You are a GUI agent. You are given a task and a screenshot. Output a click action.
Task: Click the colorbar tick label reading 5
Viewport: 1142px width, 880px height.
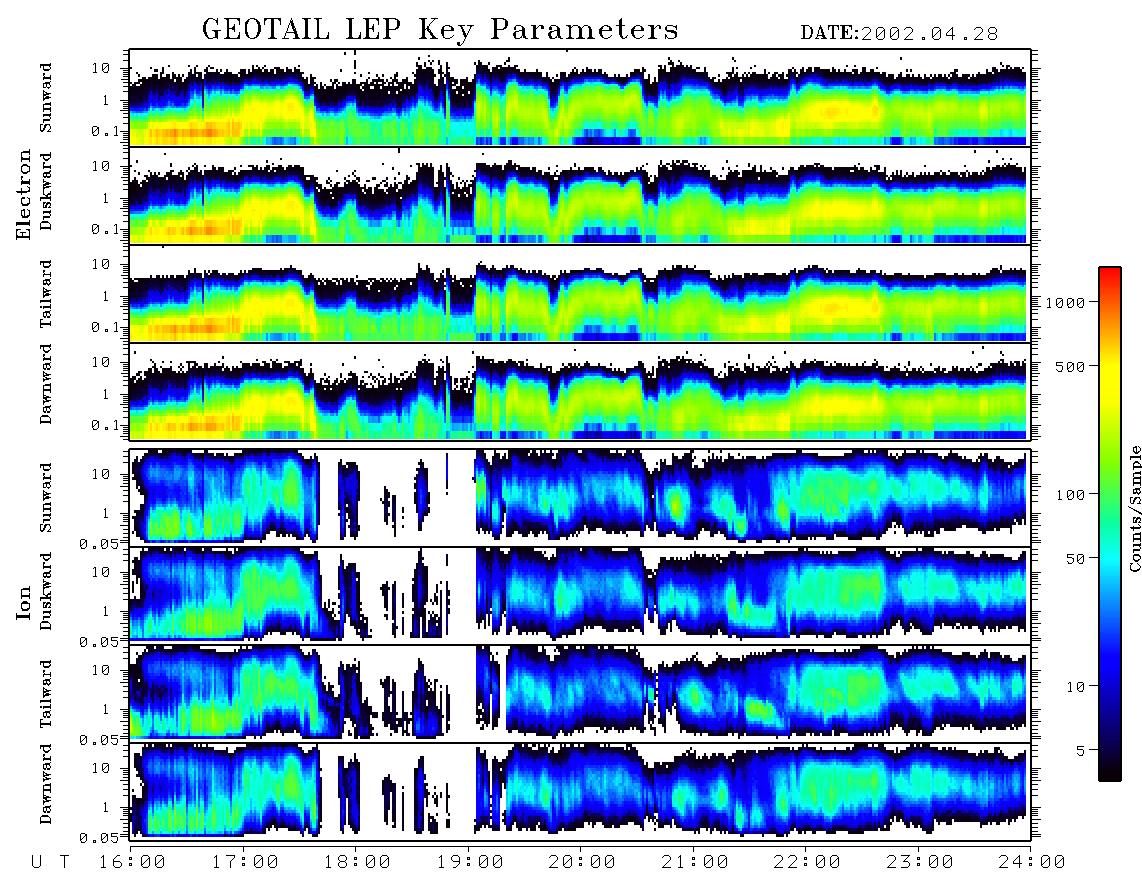click(1081, 751)
